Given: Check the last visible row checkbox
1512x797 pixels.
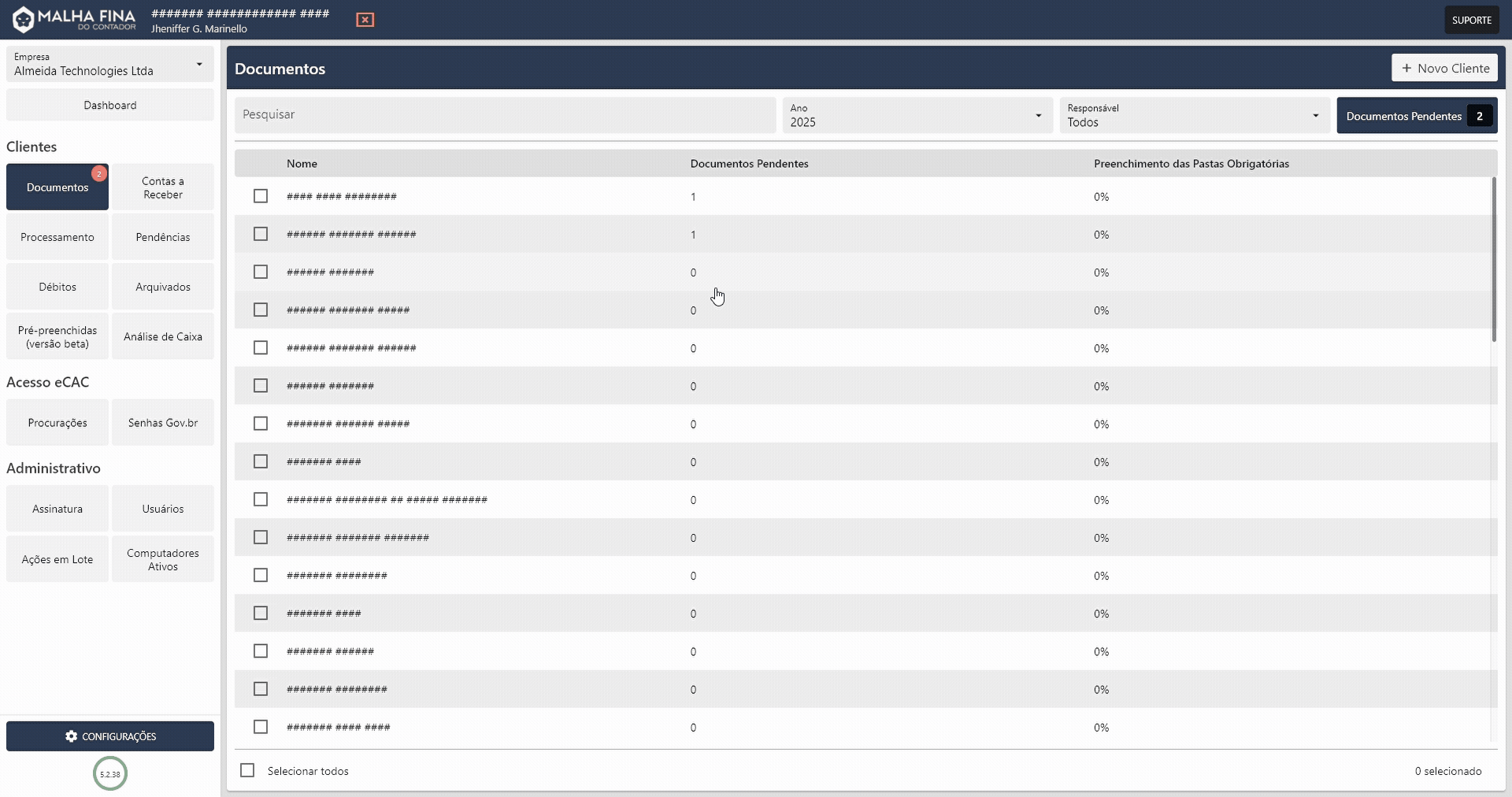Looking at the screenshot, I should tap(261, 727).
